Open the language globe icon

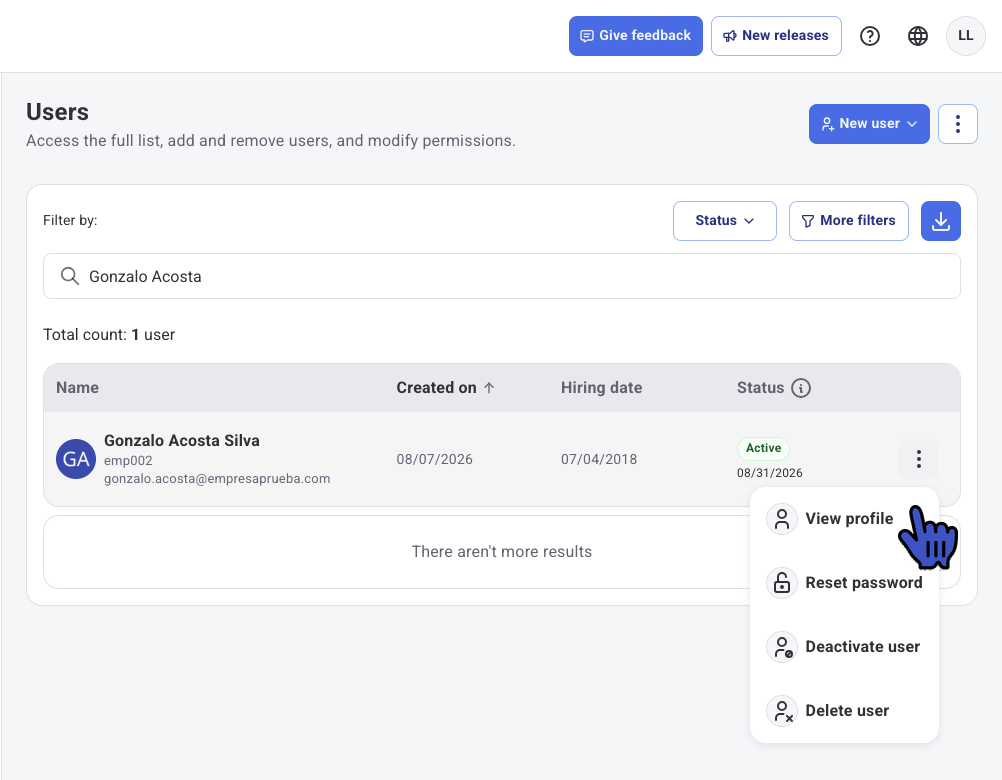tap(918, 36)
